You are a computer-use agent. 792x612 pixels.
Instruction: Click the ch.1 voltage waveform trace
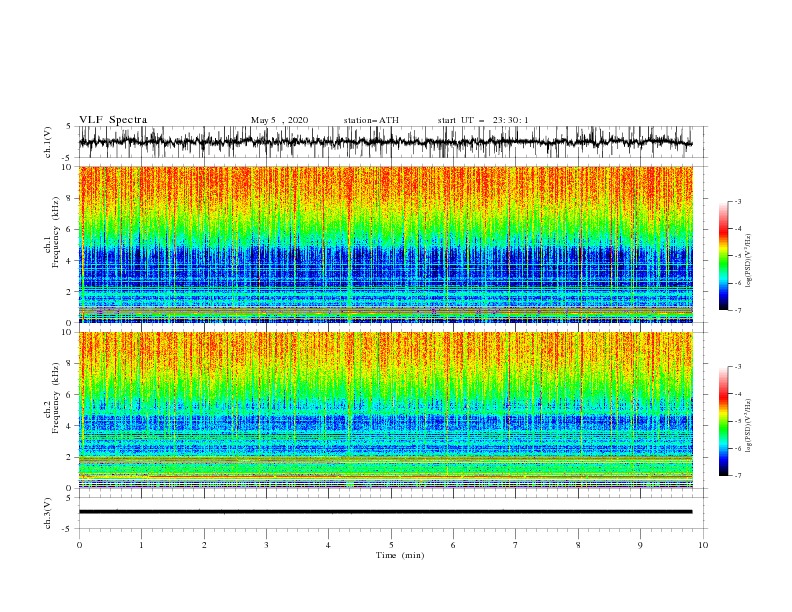pyautogui.click(x=385, y=142)
